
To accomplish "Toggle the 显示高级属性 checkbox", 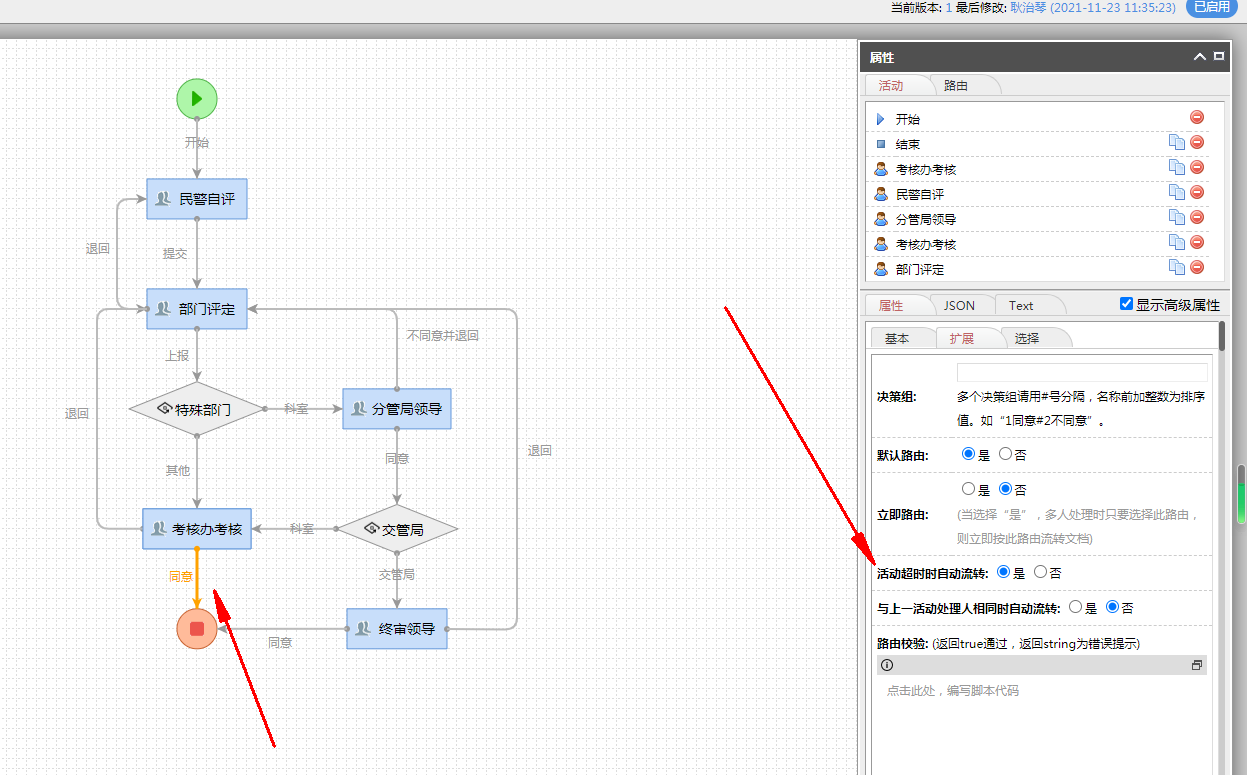I will (1126, 304).
